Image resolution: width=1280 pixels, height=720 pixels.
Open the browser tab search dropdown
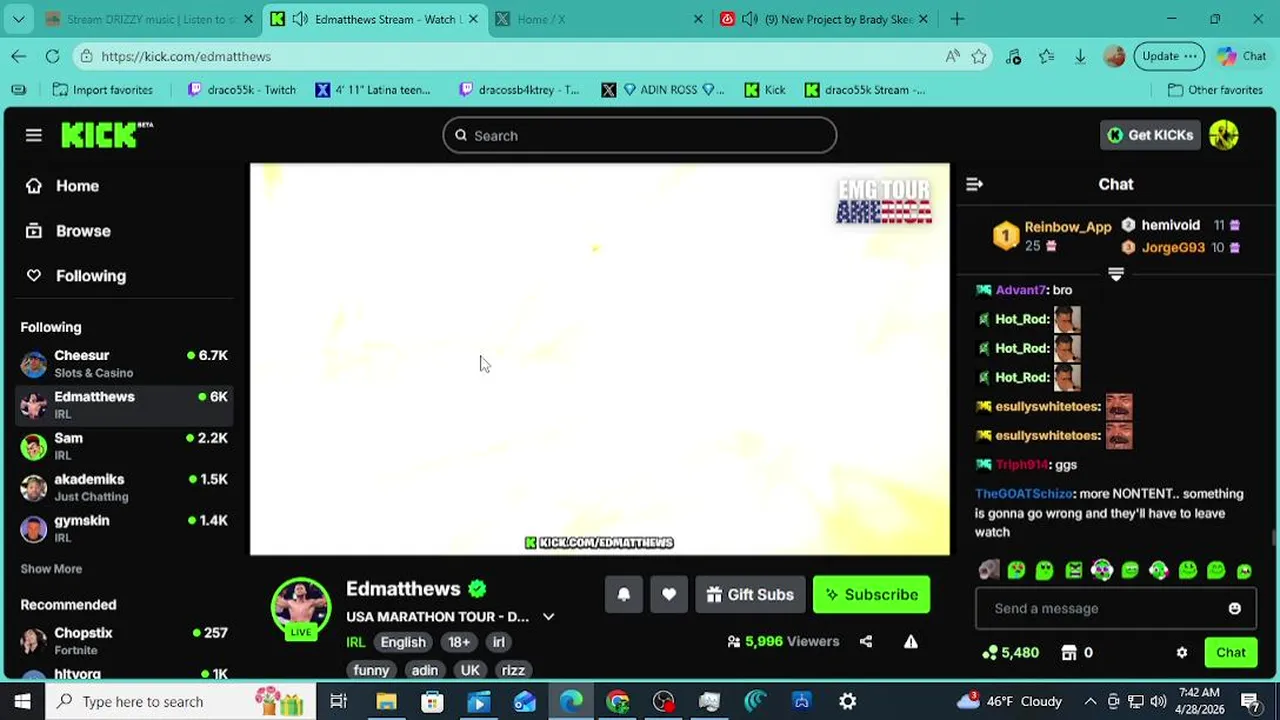click(19, 19)
